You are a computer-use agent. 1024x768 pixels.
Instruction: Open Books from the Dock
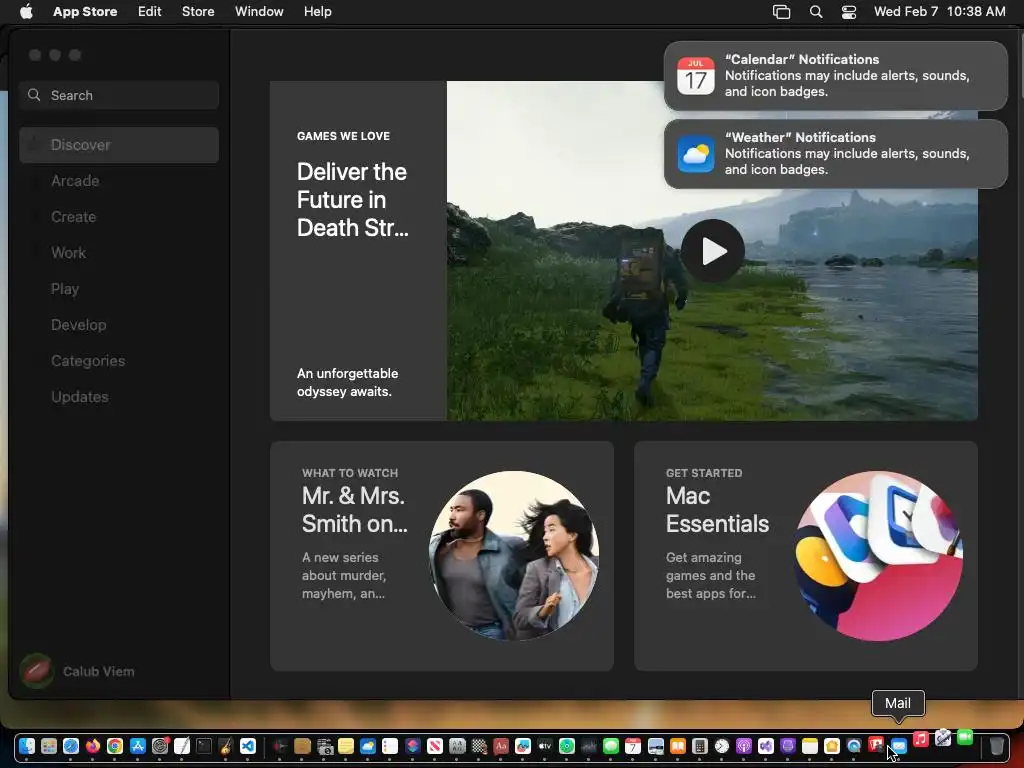678,746
